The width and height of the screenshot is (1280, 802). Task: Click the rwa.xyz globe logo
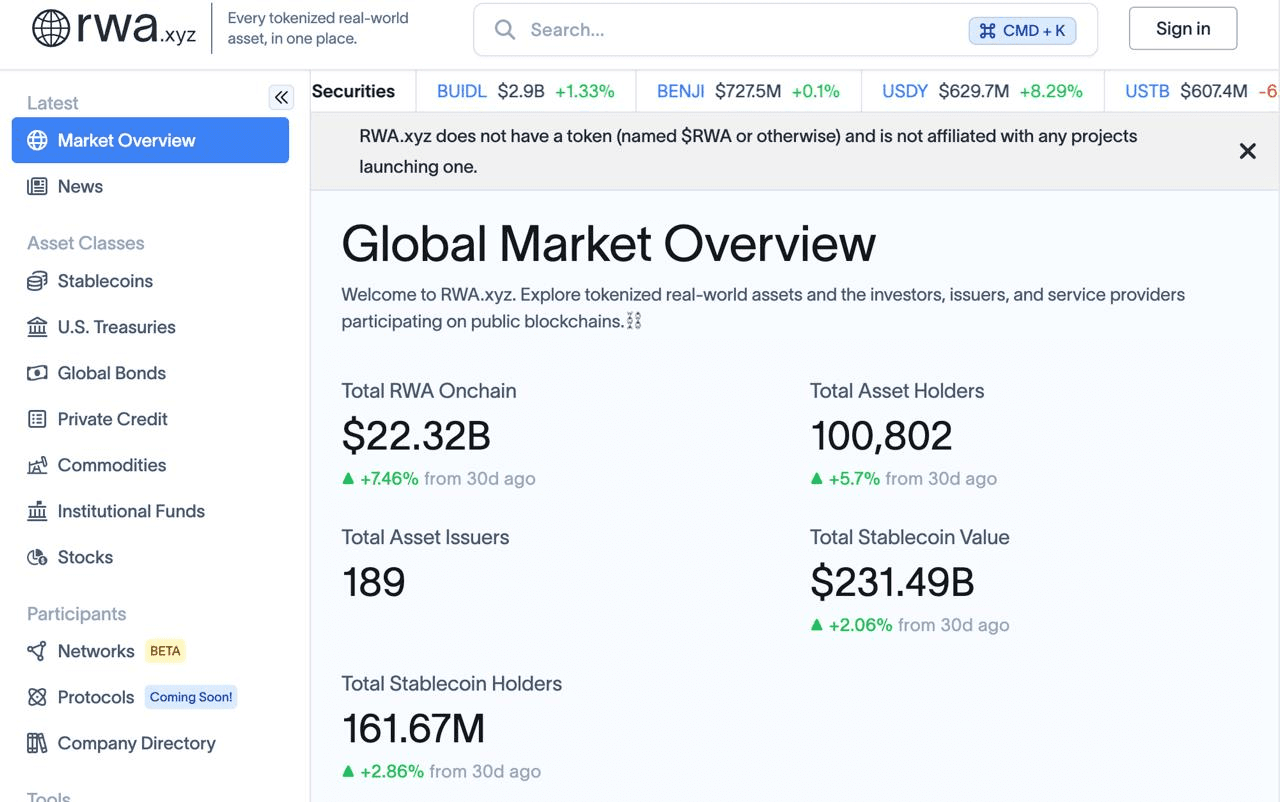[x=51, y=29]
